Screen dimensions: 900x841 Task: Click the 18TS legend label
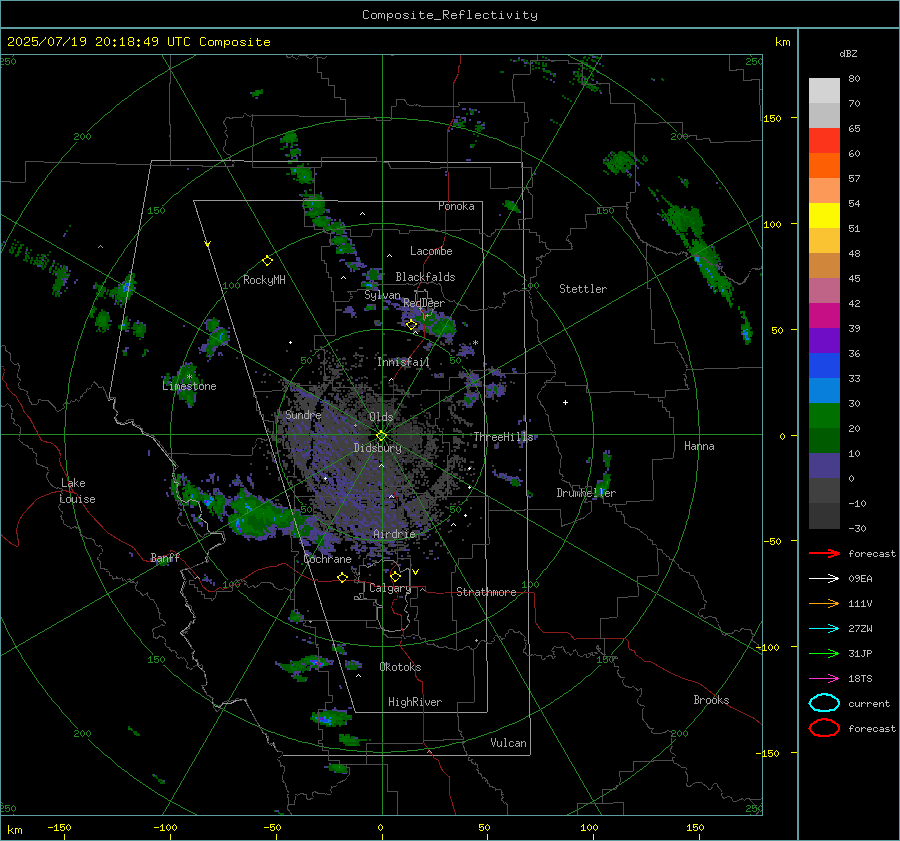(x=860, y=679)
